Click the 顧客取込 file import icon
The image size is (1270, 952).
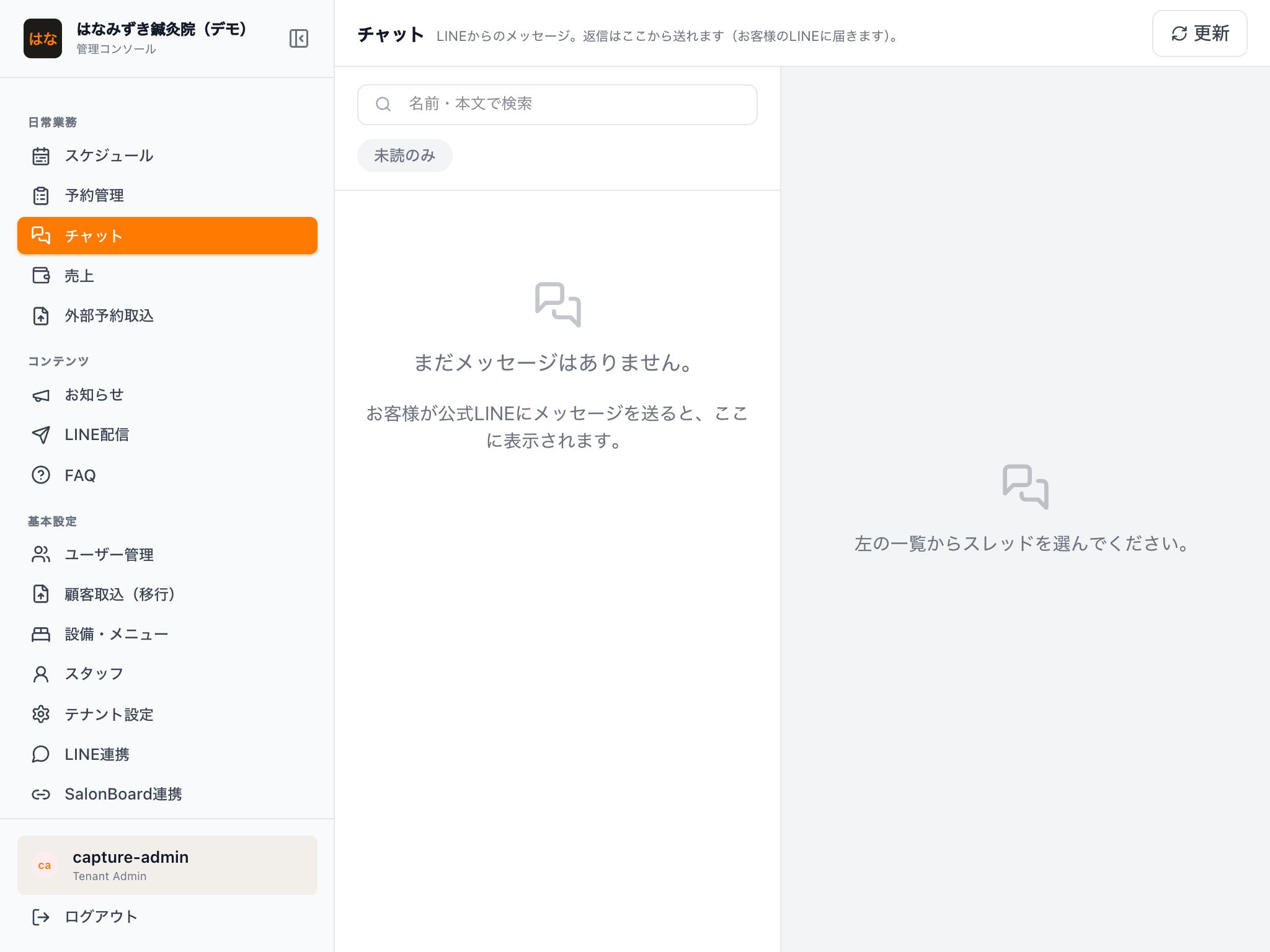coord(41,594)
